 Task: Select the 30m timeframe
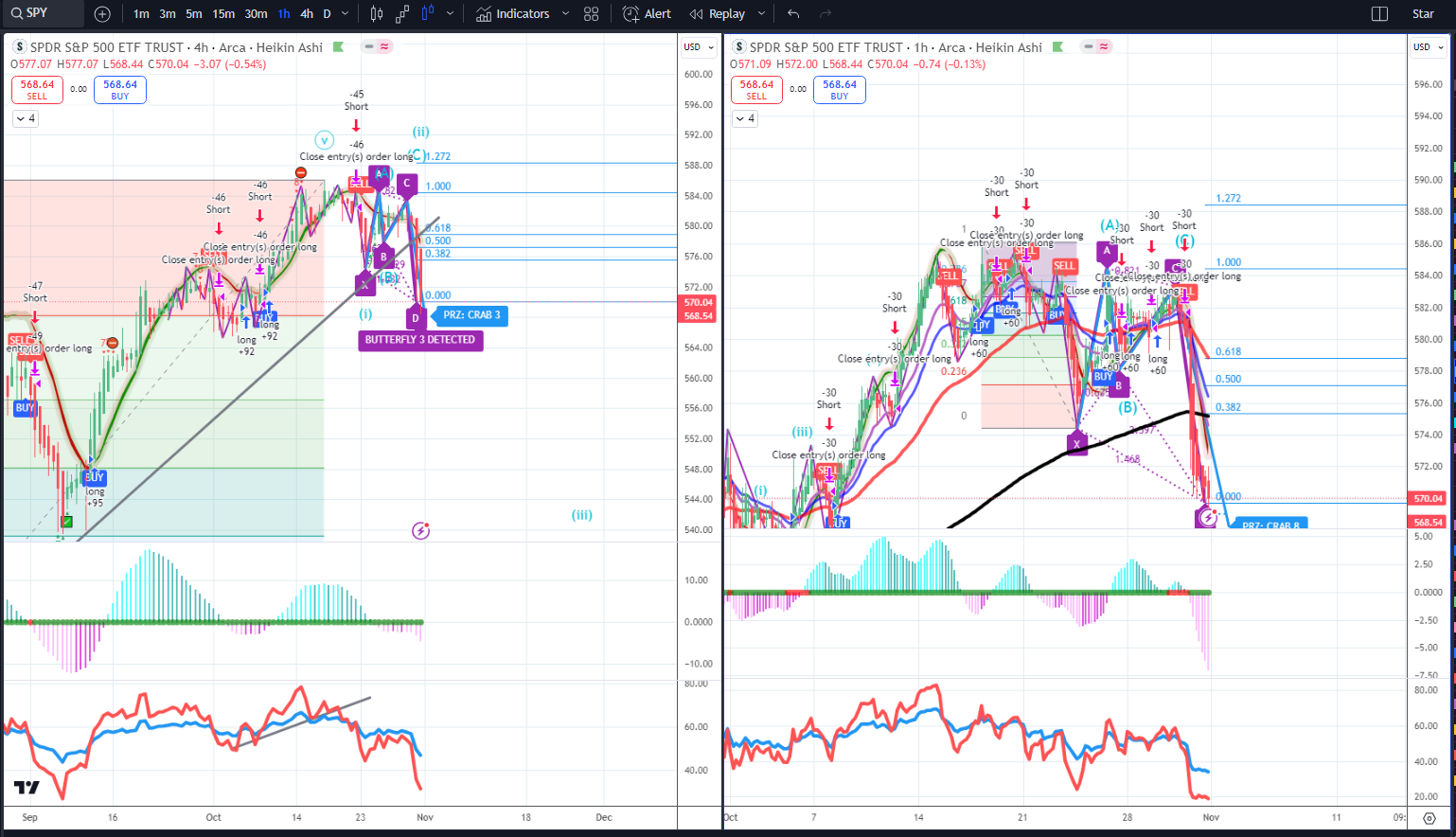(256, 14)
